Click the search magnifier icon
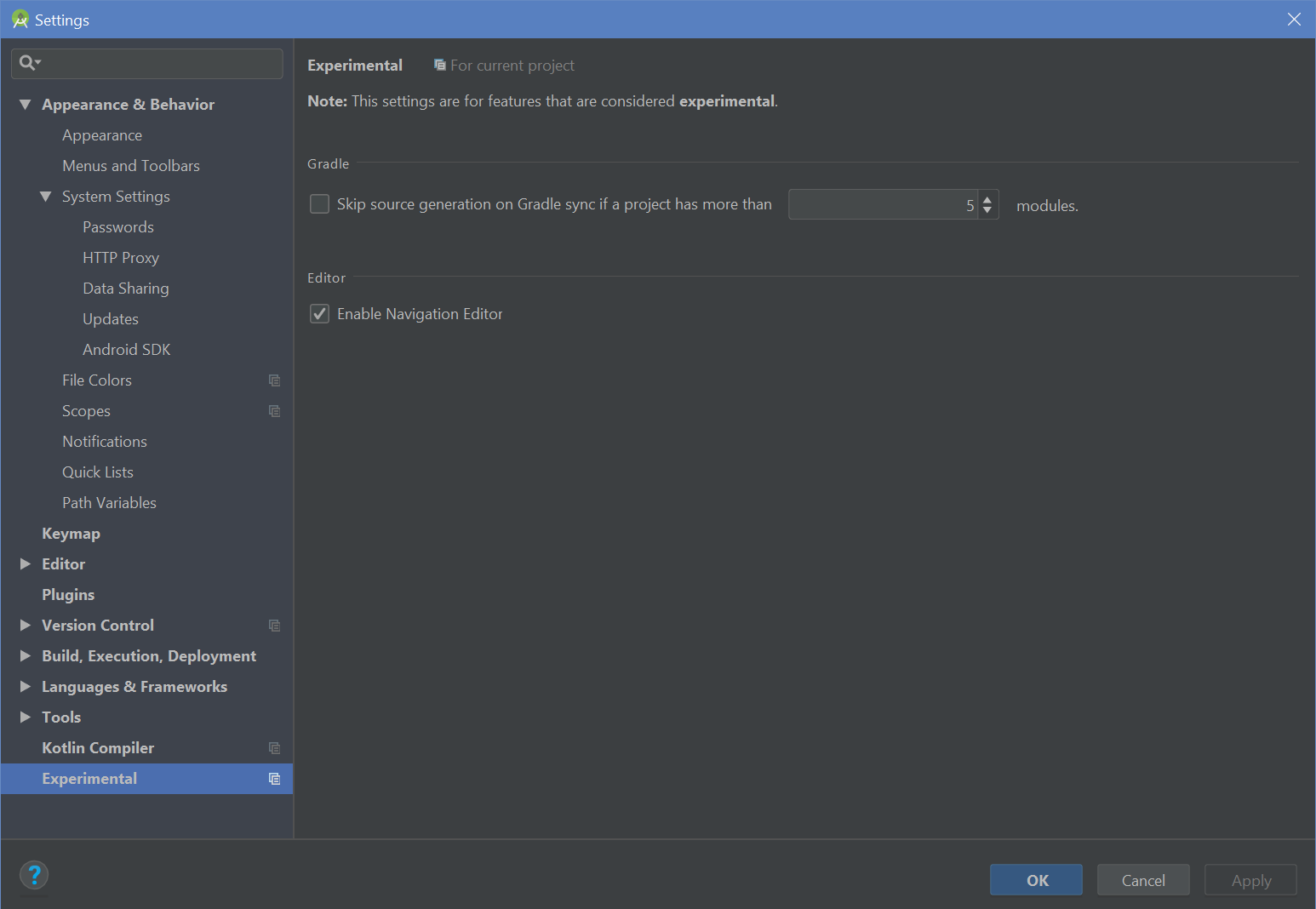 [27, 63]
